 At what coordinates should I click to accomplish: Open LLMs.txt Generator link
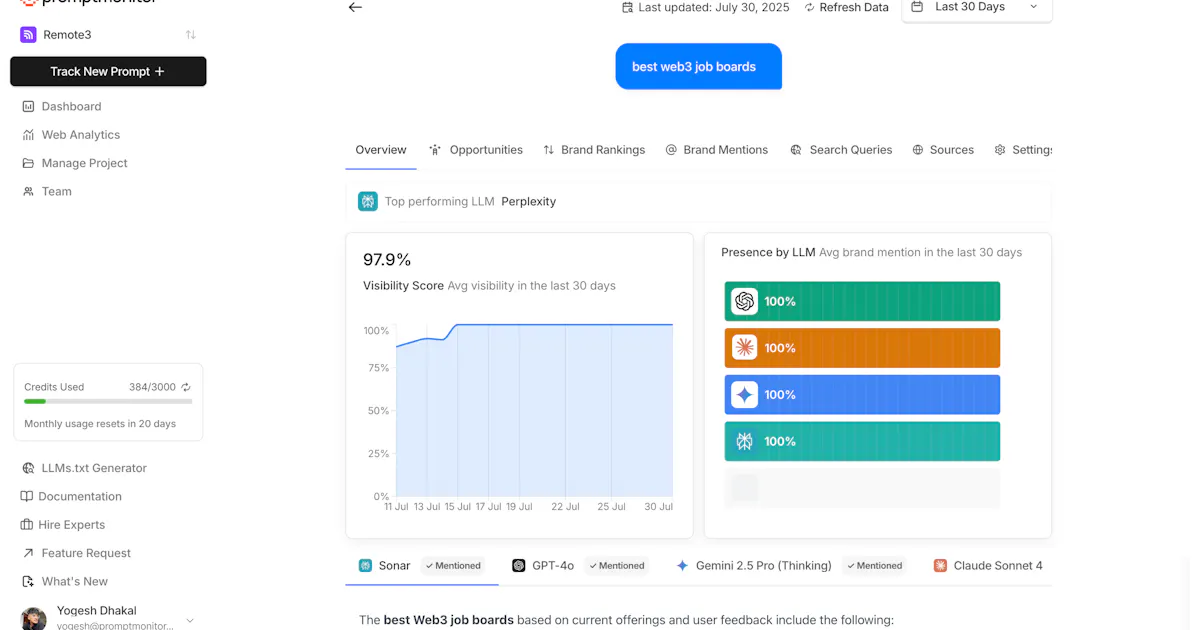click(94, 468)
